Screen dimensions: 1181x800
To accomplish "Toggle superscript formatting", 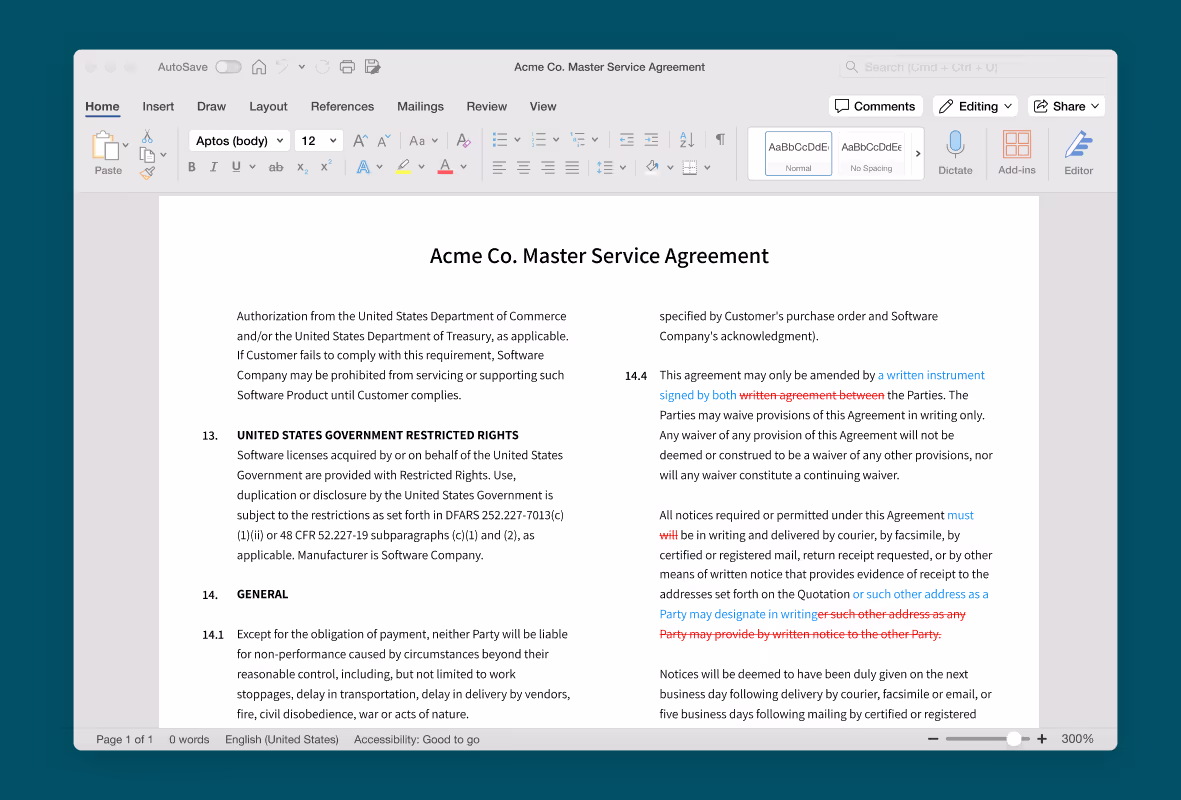I will (326, 166).
